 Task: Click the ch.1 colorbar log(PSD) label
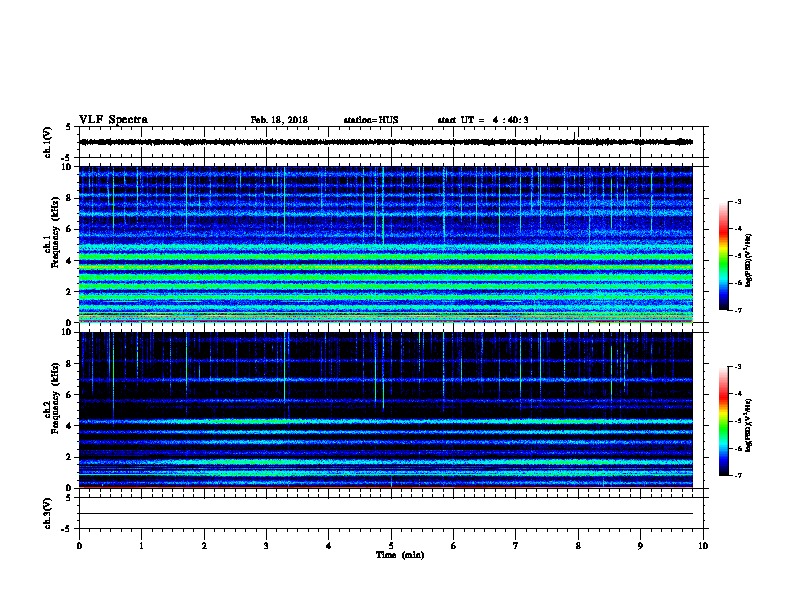tap(748, 260)
